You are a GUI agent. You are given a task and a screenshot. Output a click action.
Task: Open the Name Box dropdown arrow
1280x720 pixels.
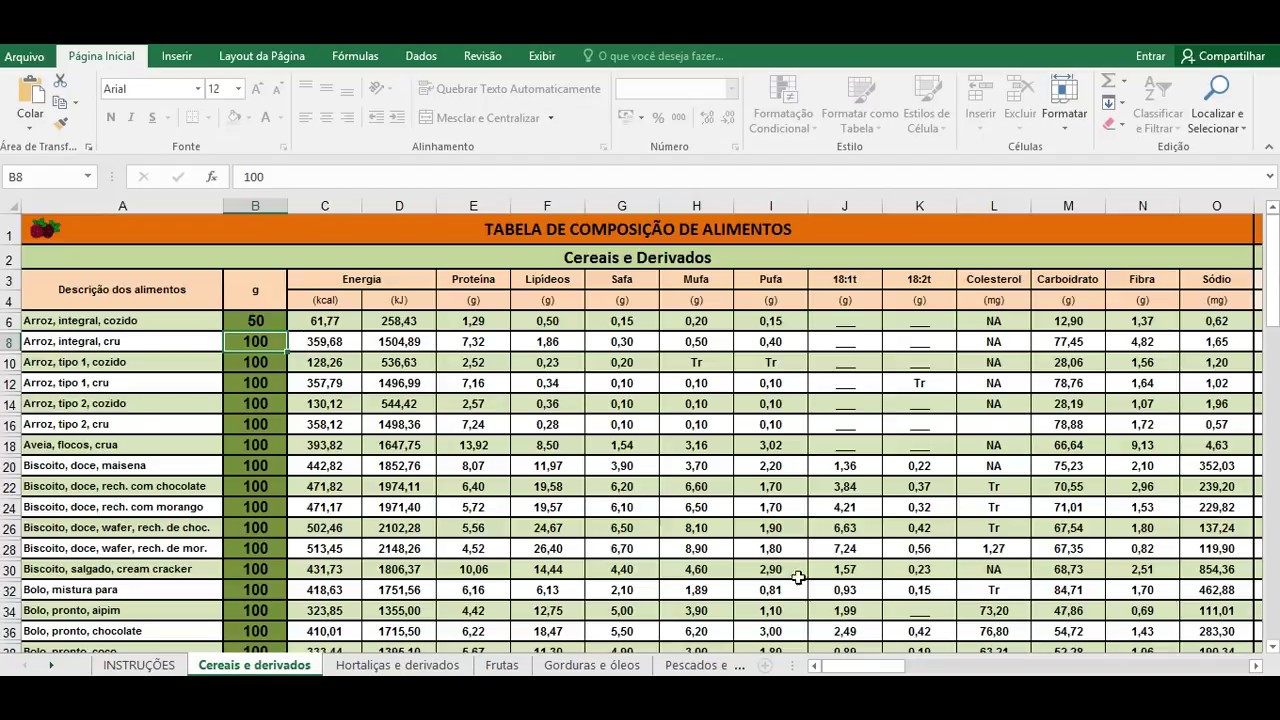[88, 177]
